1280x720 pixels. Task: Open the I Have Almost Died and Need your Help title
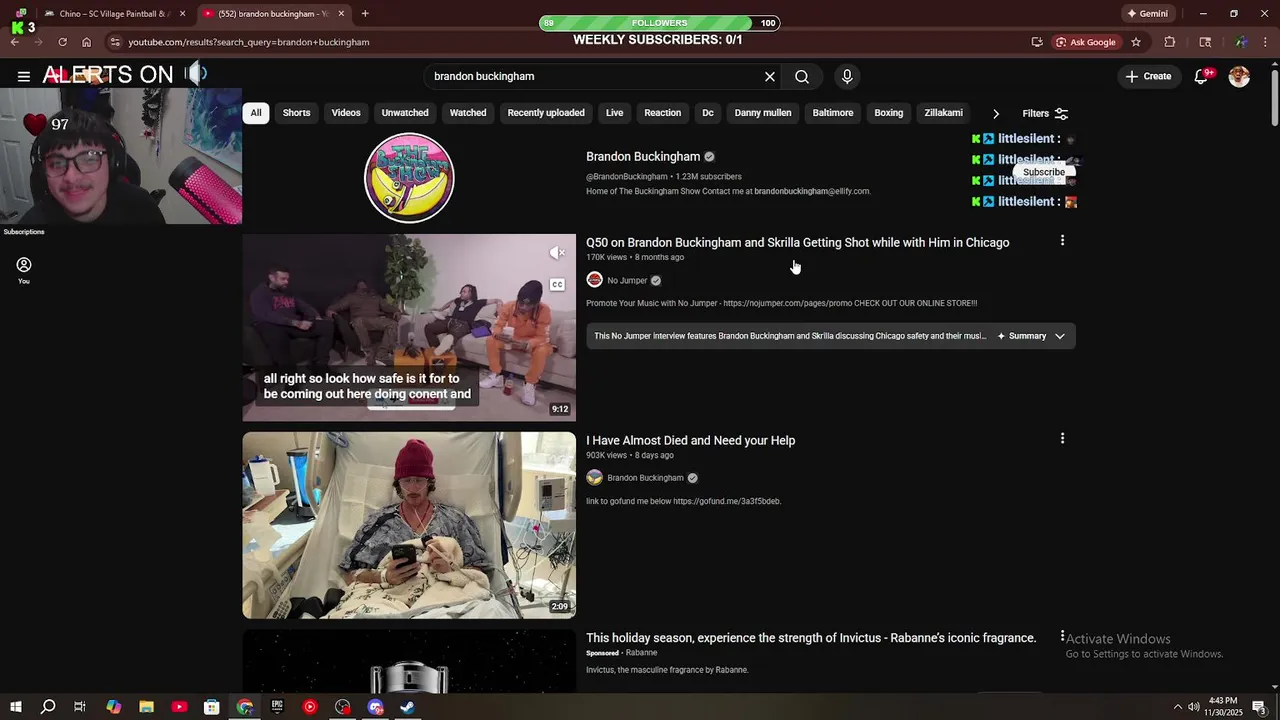click(690, 441)
